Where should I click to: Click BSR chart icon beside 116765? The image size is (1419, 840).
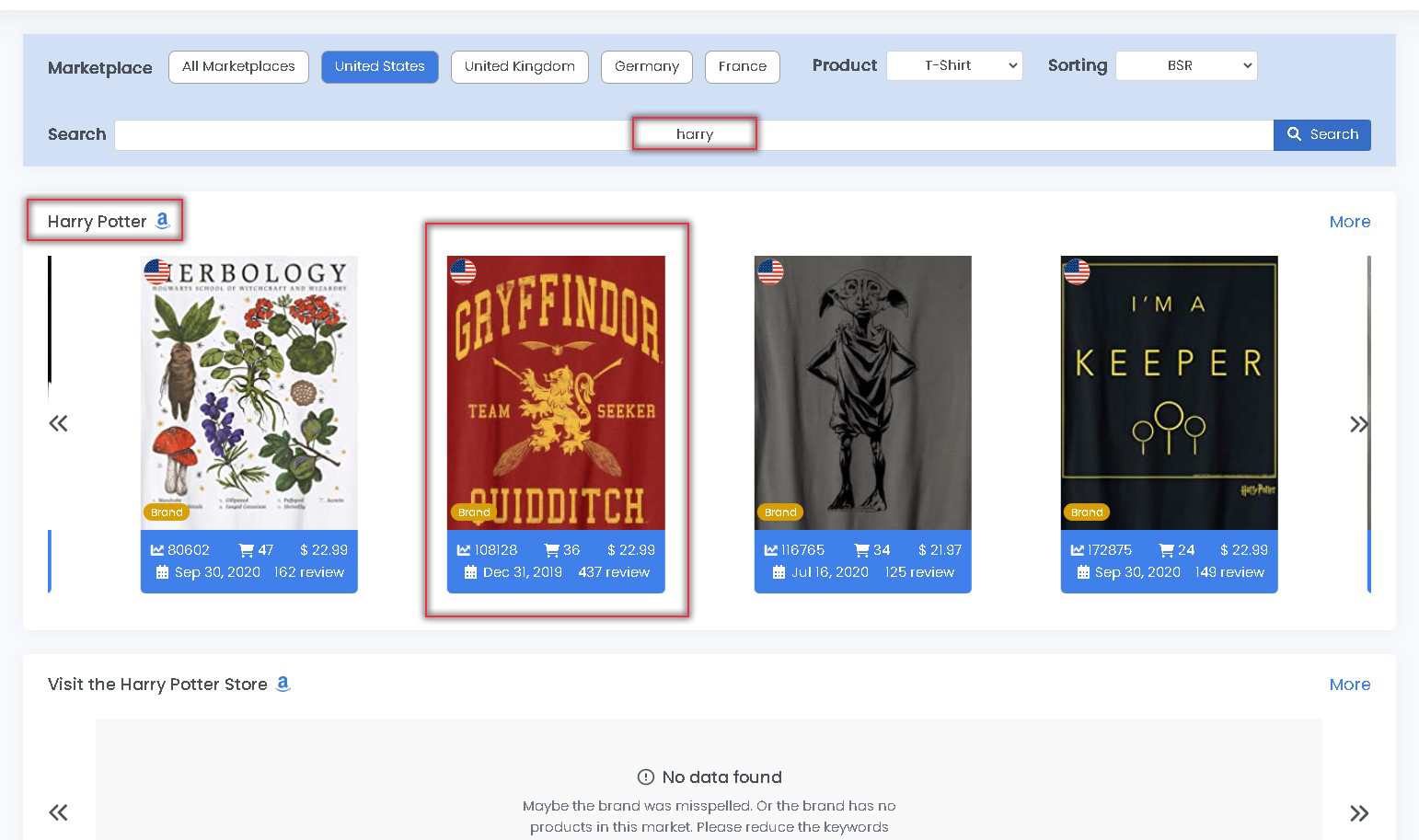pos(771,550)
